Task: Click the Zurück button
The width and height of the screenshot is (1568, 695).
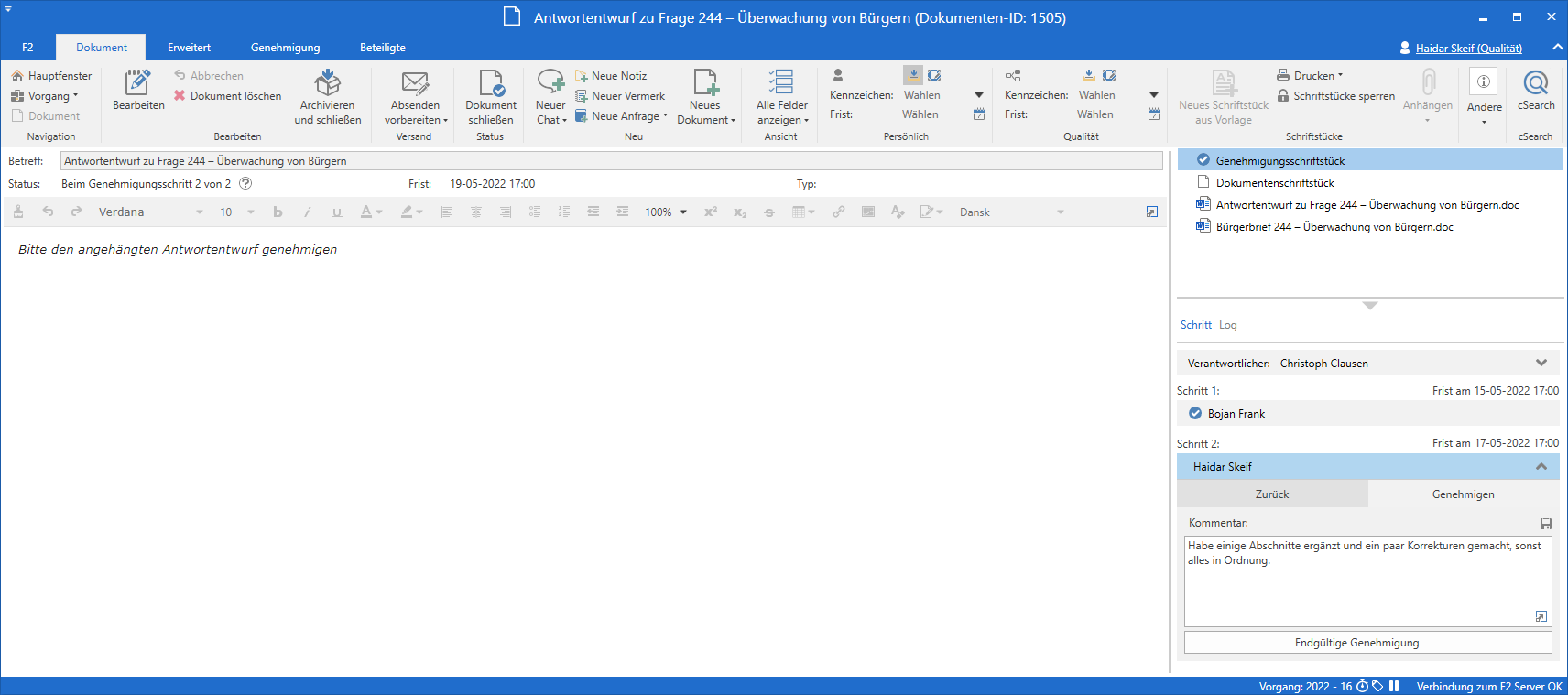Action: click(1272, 494)
